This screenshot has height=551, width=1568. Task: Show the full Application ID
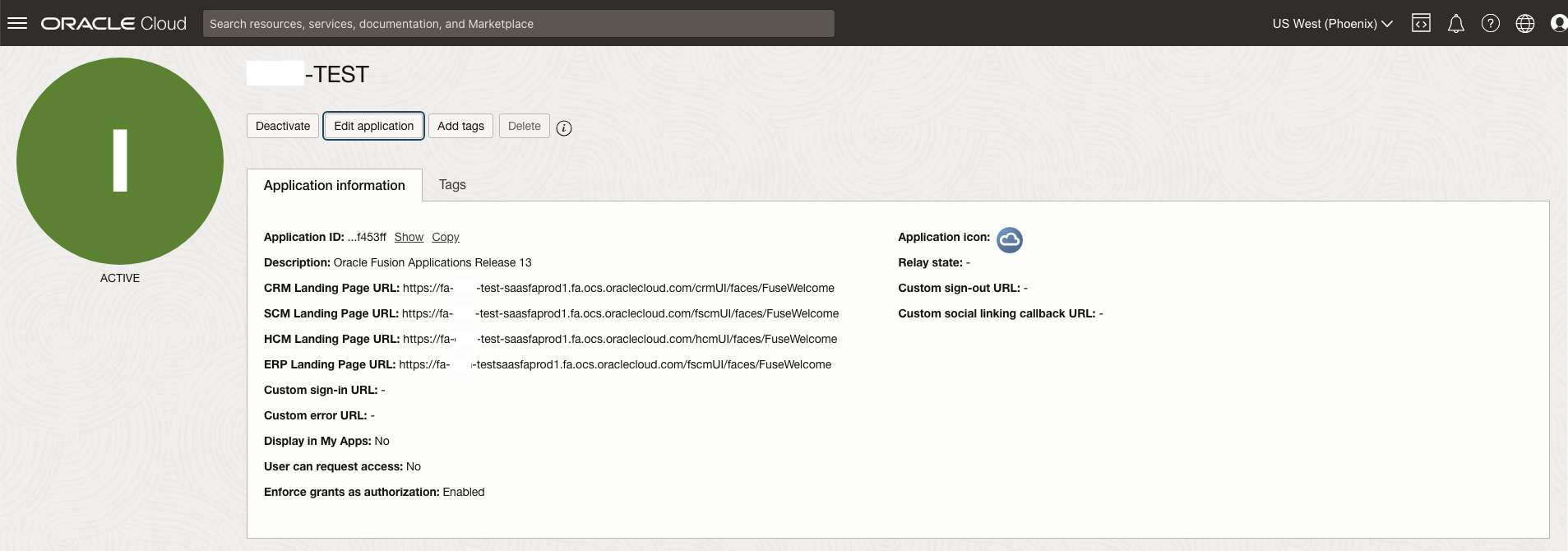click(409, 237)
